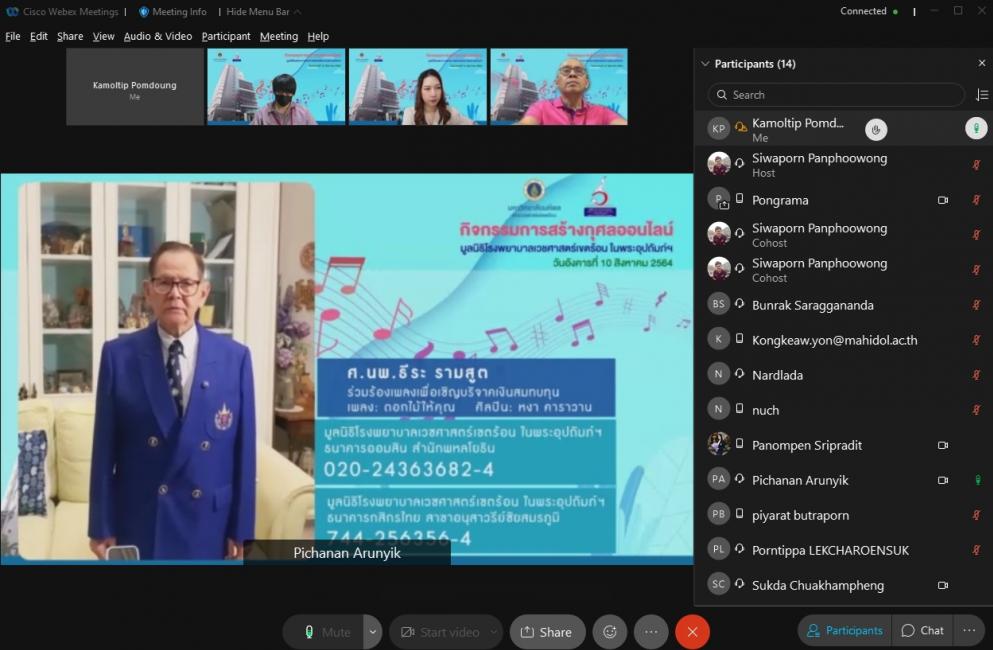Click the green mic icon for Pichanan Arunyik
Image resolution: width=993 pixels, height=650 pixels.
pyautogui.click(x=978, y=480)
